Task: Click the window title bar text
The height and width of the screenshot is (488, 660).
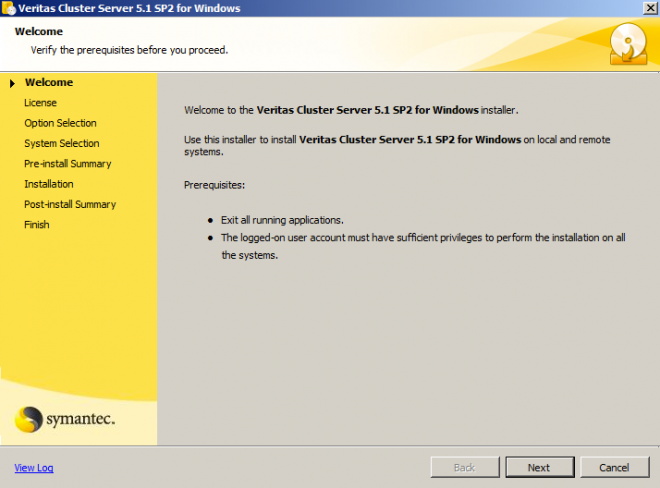Action: pos(129,8)
